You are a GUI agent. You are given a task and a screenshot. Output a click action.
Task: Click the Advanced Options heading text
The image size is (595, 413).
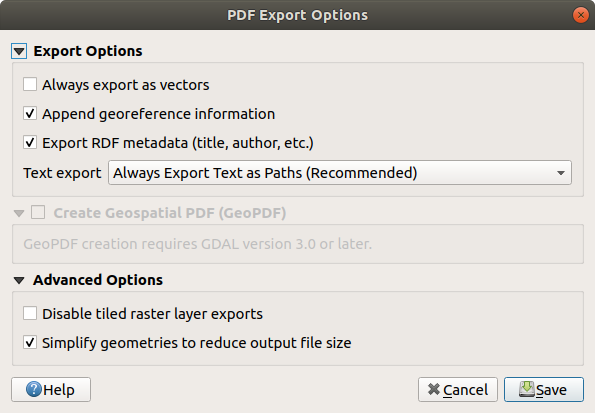tap(98, 280)
